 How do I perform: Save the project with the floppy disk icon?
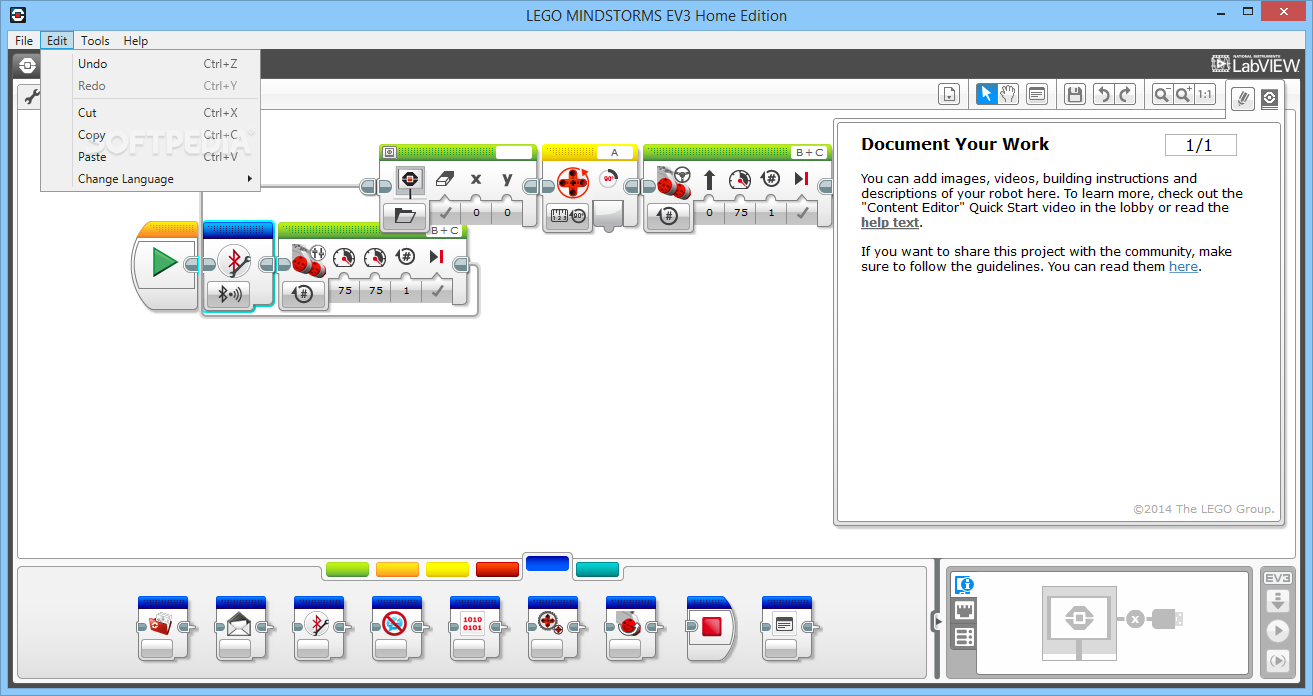click(x=1075, y=94)
